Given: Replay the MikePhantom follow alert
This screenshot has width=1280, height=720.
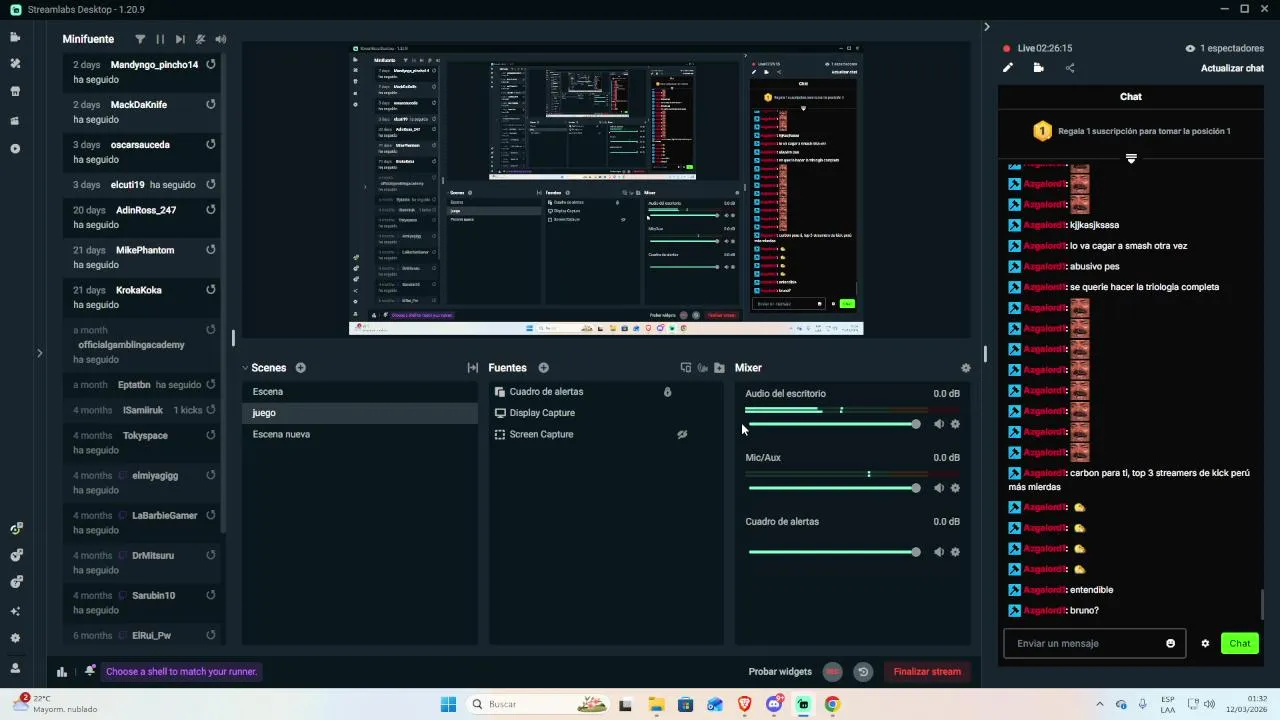Looking at the screenshot, I should [x=211, y=250].
